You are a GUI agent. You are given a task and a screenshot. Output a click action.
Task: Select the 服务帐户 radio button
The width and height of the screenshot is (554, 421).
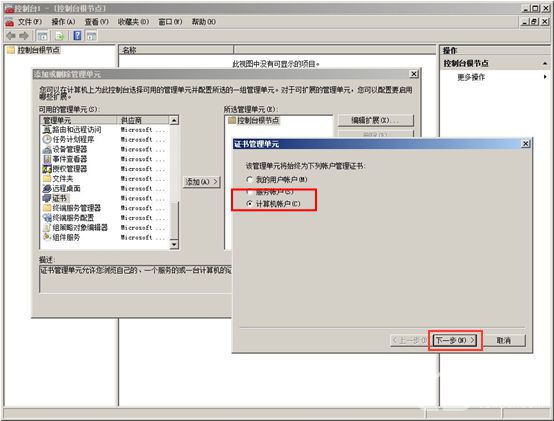pos(249,192)
